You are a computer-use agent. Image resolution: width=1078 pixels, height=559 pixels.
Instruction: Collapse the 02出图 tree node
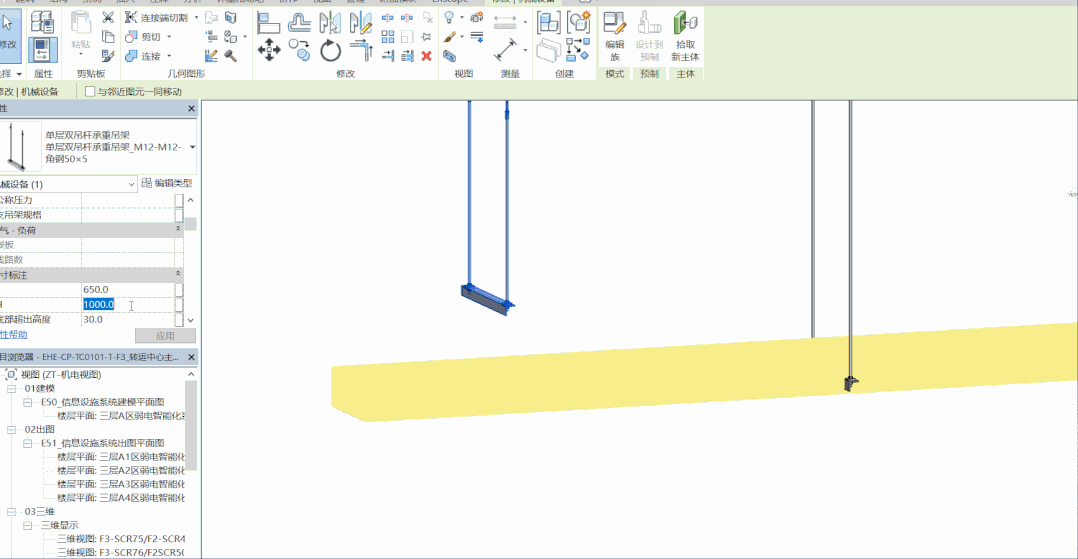tap(12, 430)
